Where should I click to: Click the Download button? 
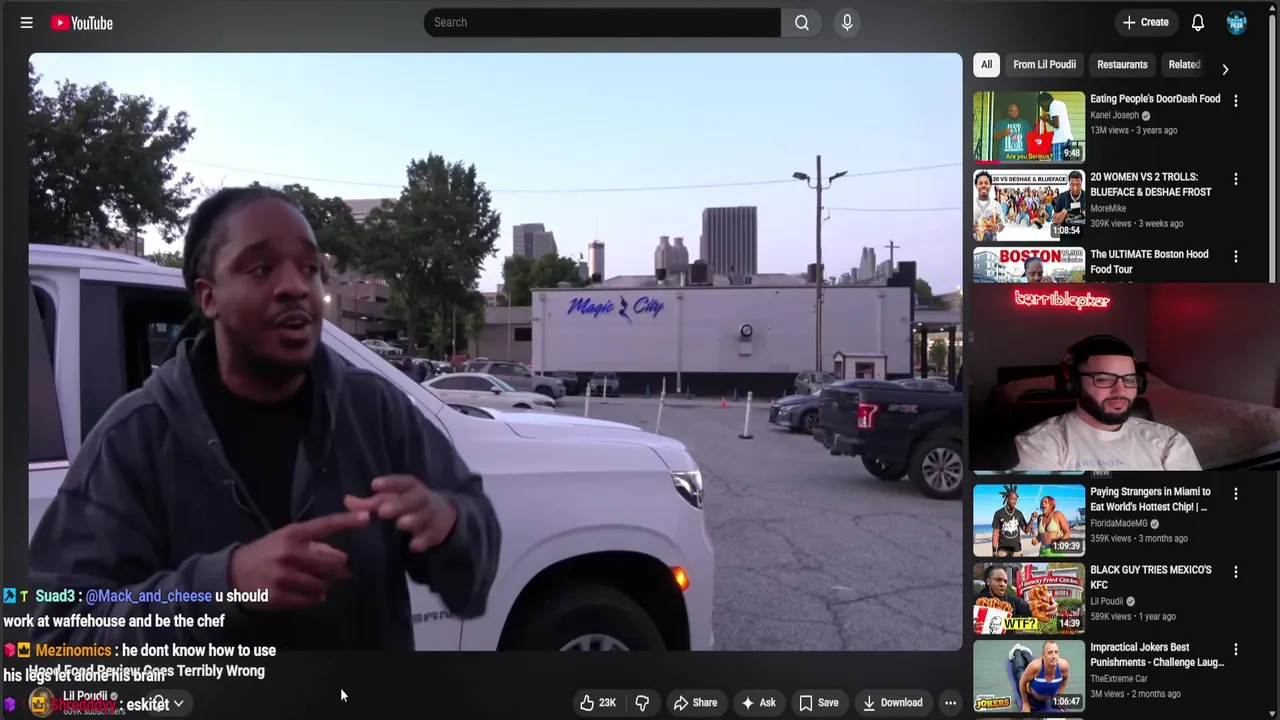[892, 702]
